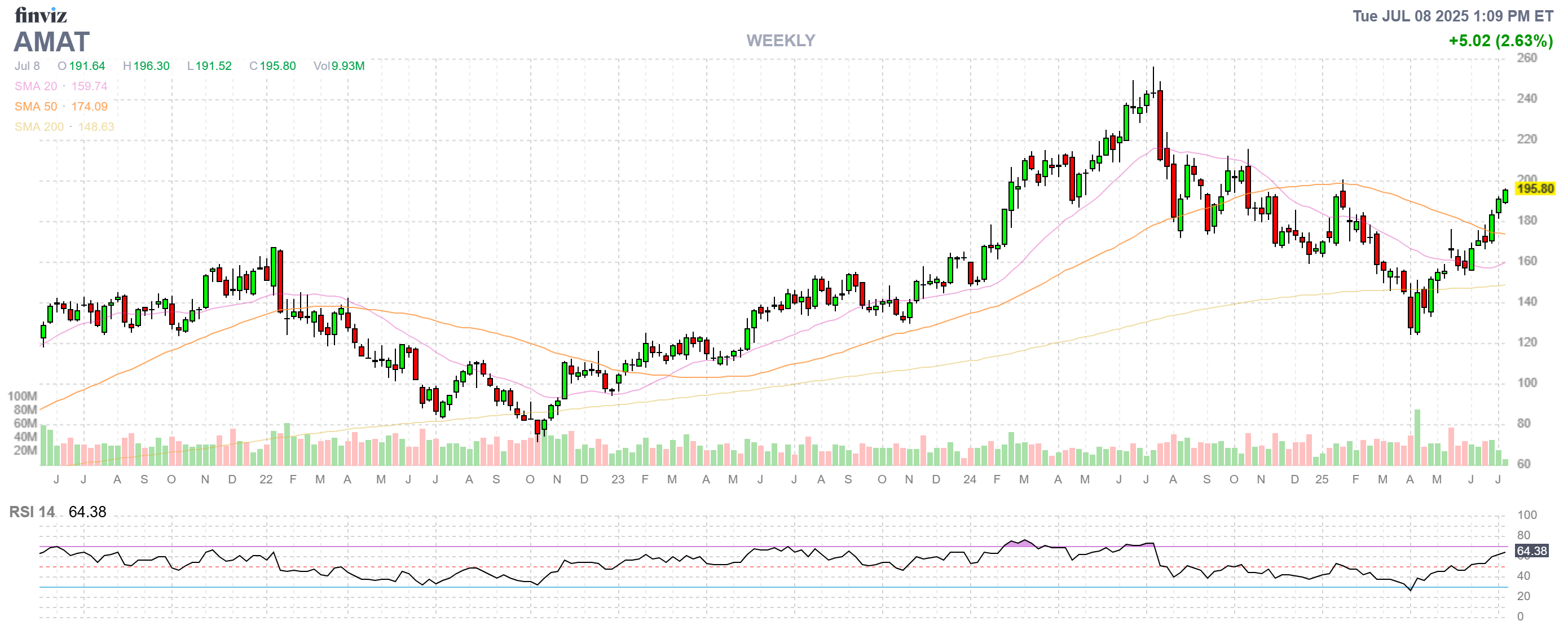Click the AMAT ticker symbol title
The width and height of the screenshot is (1568, 634).
click(x=52, y=42)
